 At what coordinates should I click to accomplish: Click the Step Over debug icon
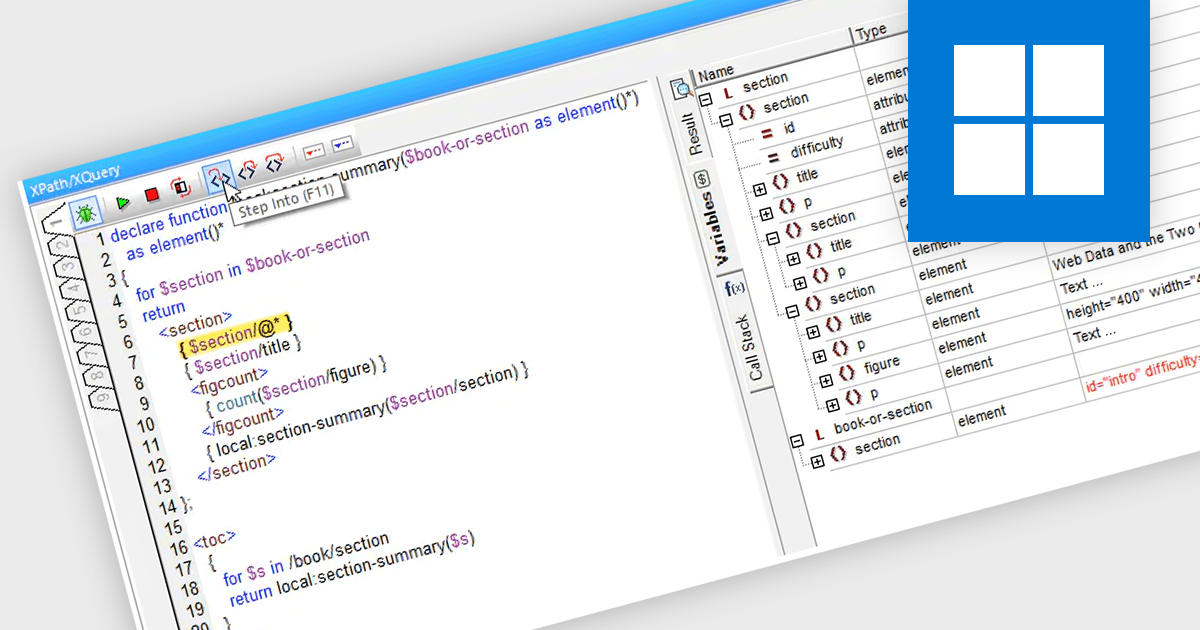[x=247, y=170]
